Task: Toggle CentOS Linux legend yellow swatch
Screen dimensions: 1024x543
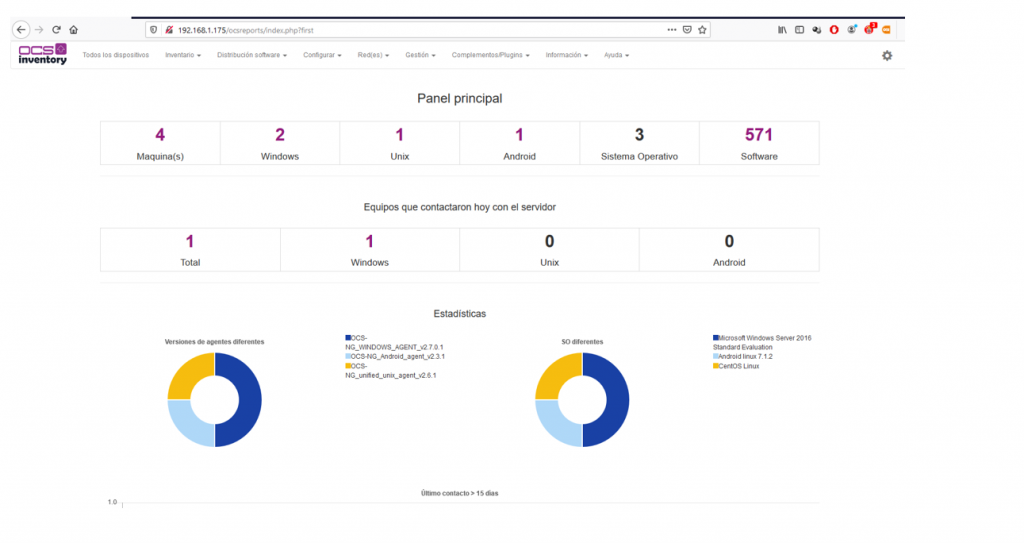Action: tap(716, 366)
